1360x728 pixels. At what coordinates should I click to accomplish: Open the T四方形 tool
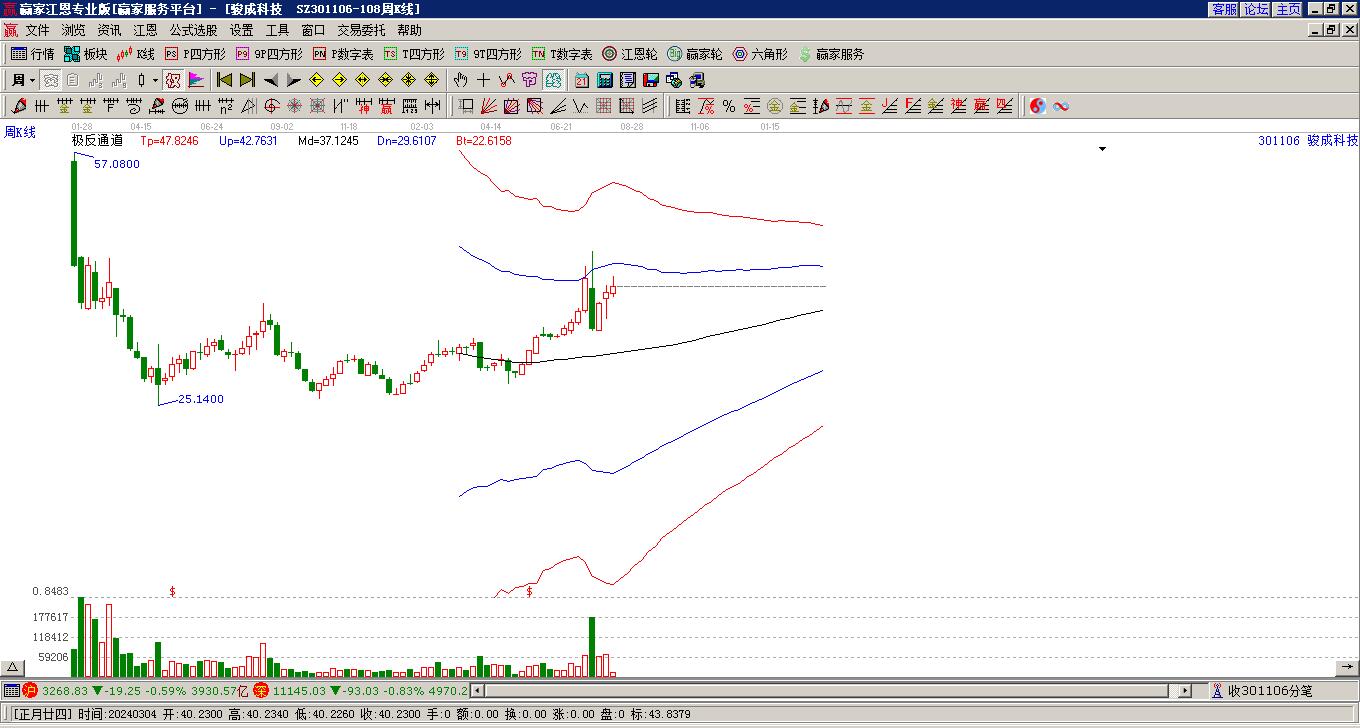[414, 54]
